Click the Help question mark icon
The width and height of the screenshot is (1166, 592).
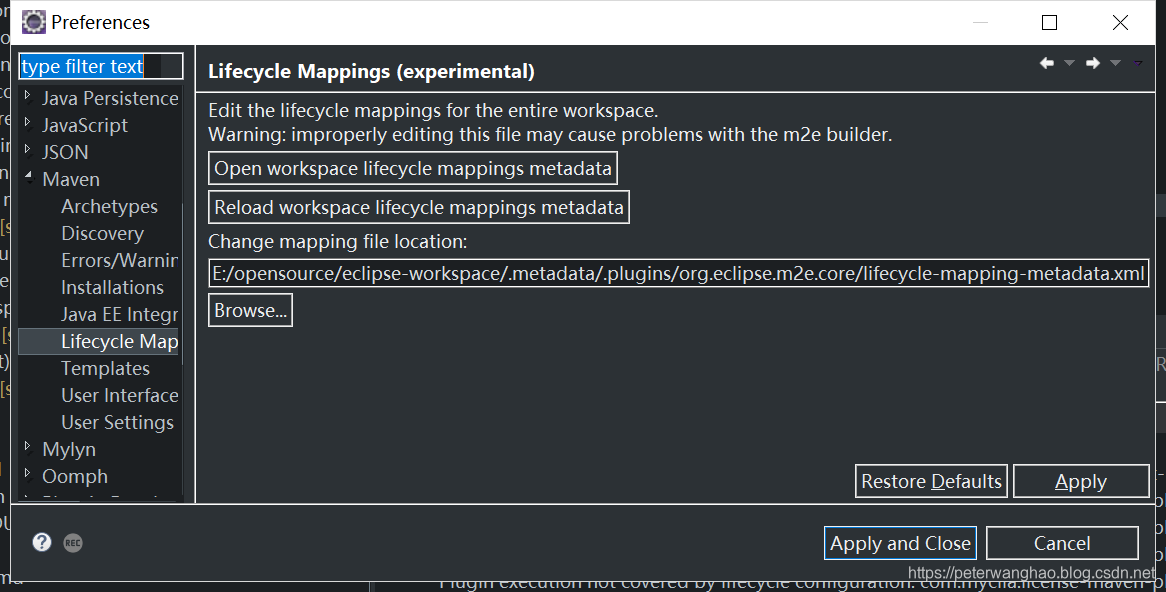point(42,542)
